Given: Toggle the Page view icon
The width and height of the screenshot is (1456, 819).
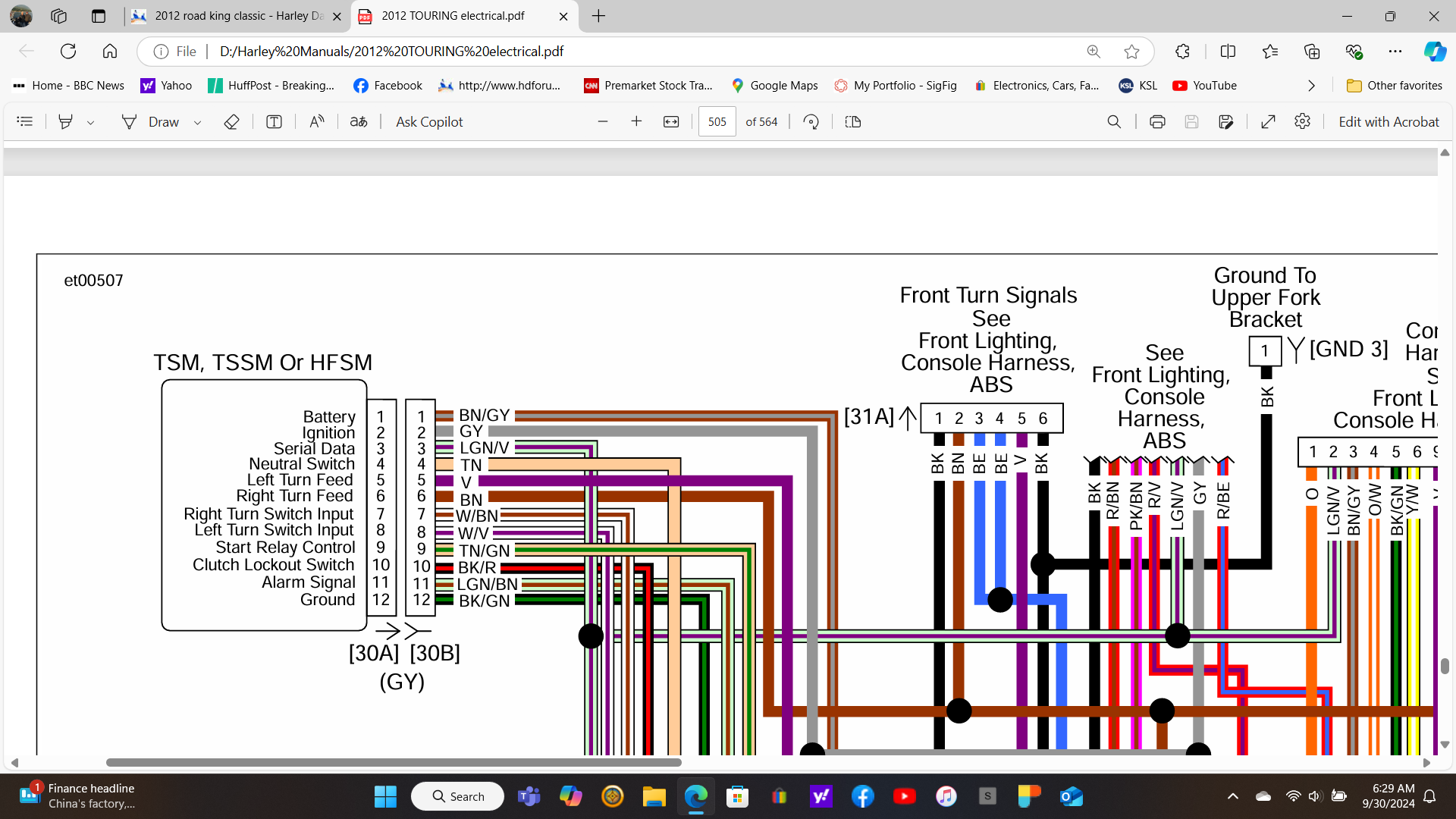Looking at the screenshot, I should pyautogui.click(x=853, y=122).
